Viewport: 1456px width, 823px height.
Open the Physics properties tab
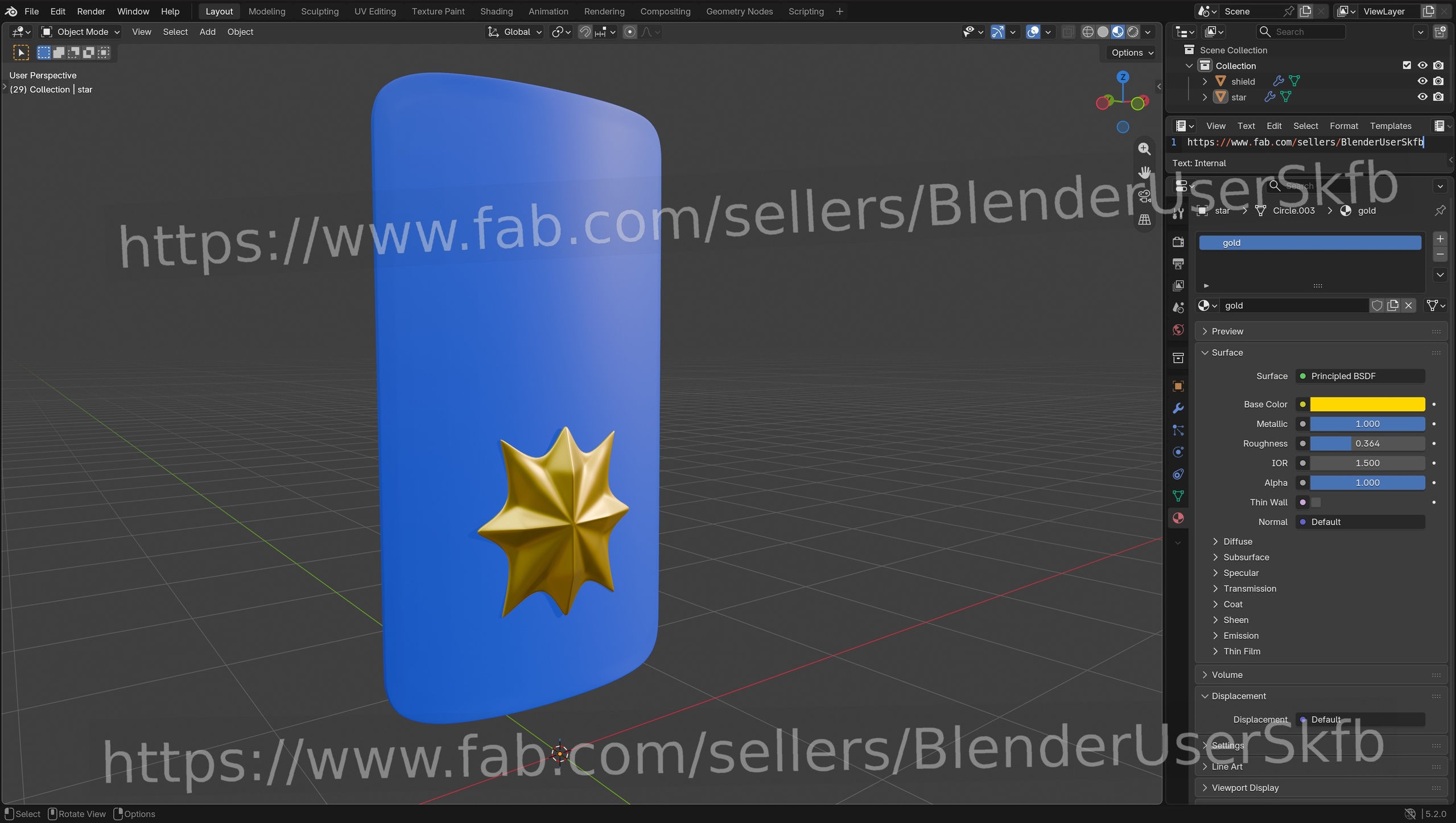(1178, 452)
